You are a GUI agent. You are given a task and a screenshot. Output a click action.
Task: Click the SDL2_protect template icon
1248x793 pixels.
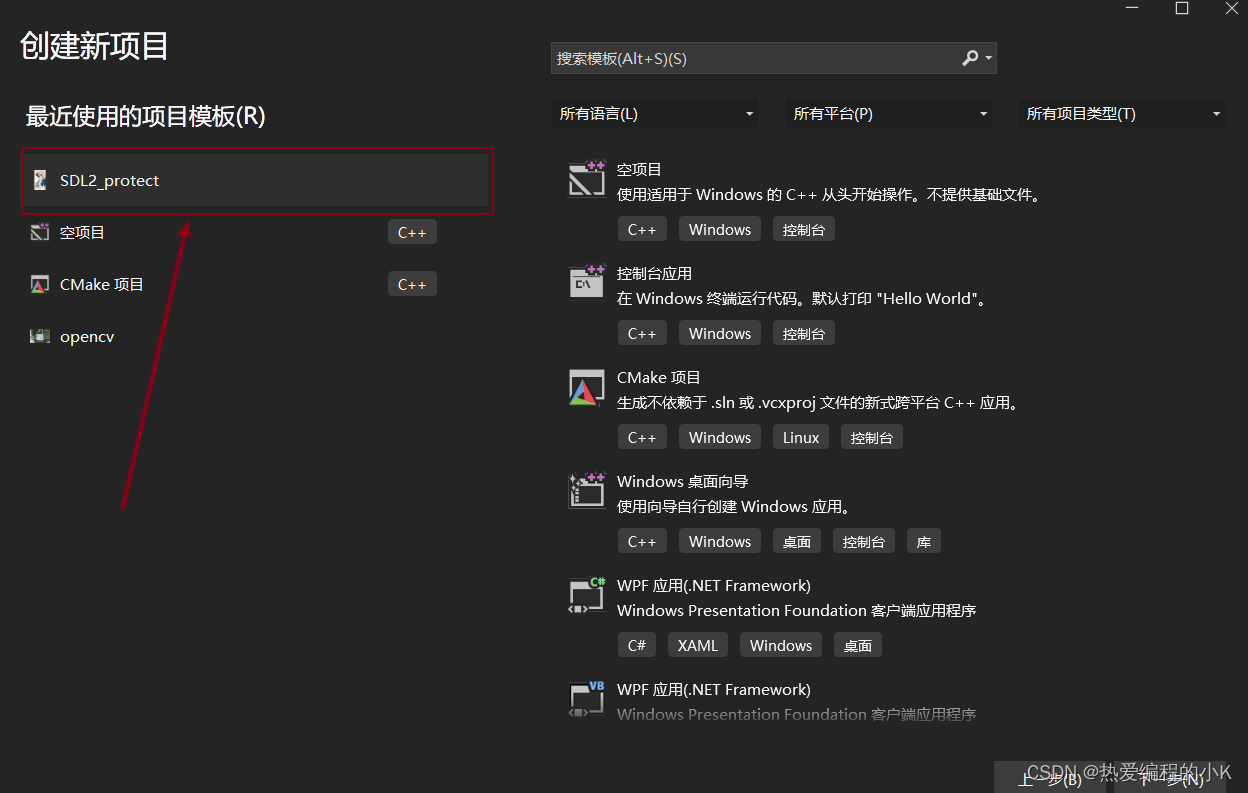pyautogui.click(x=40, y=180)
